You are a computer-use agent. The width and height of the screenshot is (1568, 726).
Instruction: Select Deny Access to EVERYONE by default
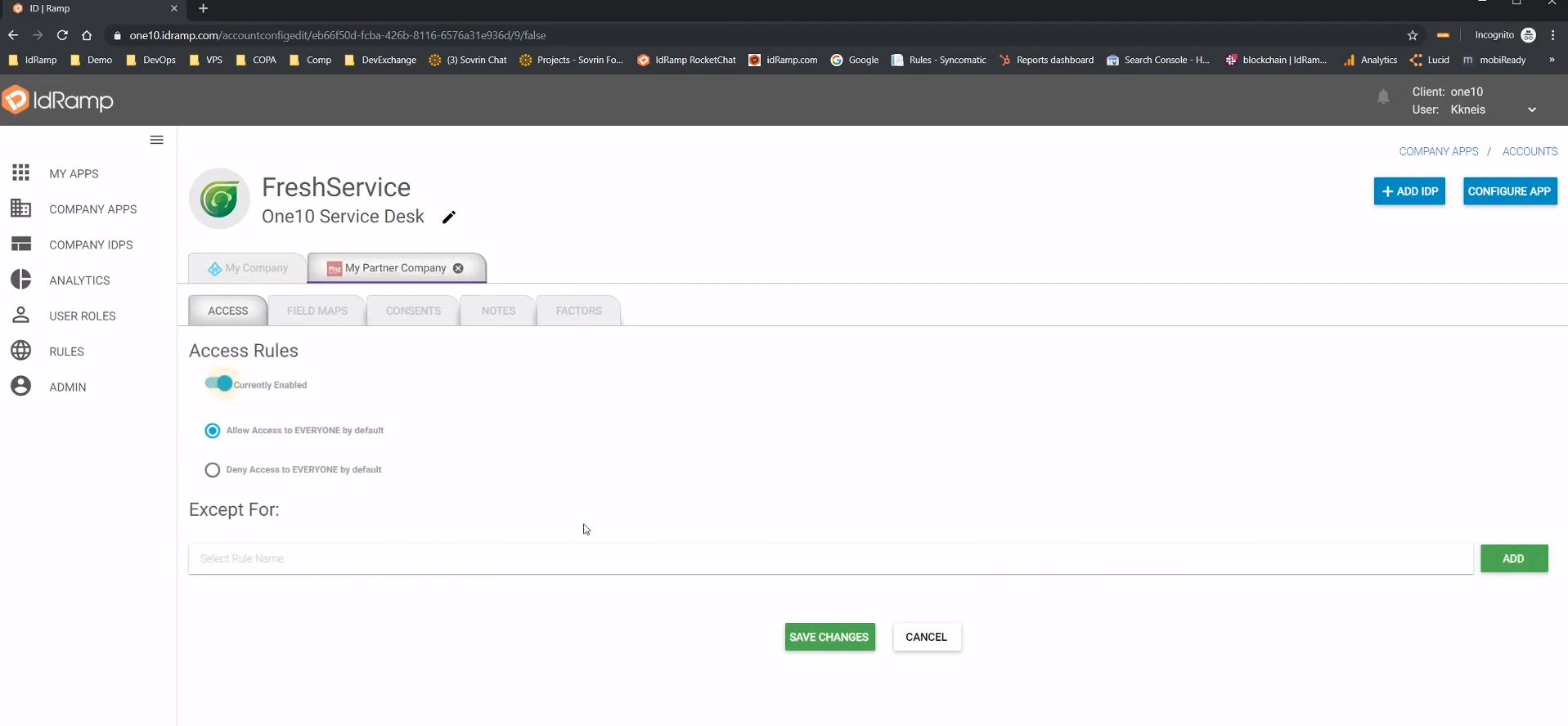213,470
